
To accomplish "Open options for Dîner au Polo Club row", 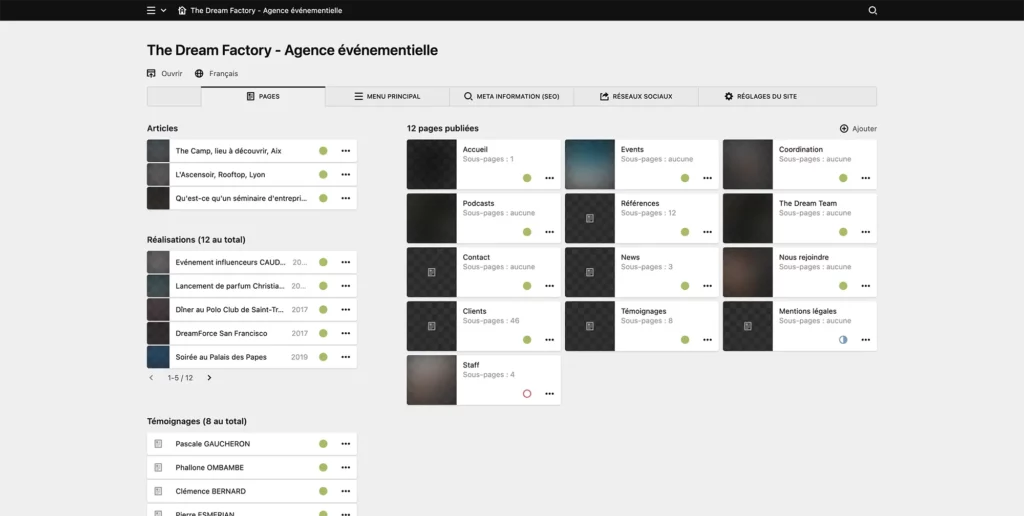I will tap(345, 310).
